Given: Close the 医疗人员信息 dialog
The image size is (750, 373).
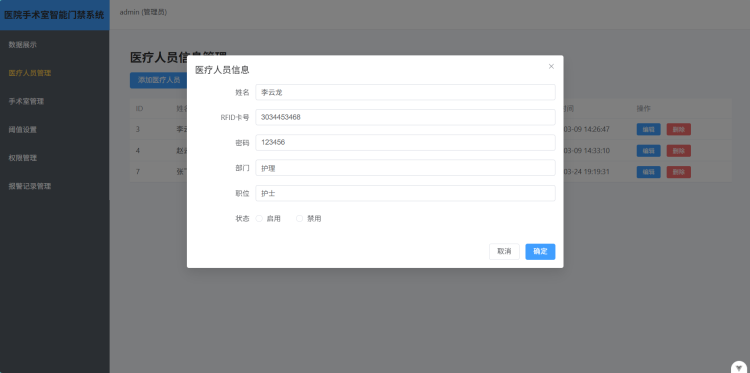Looking at the screenshot, I should click(x=551, y=66).
